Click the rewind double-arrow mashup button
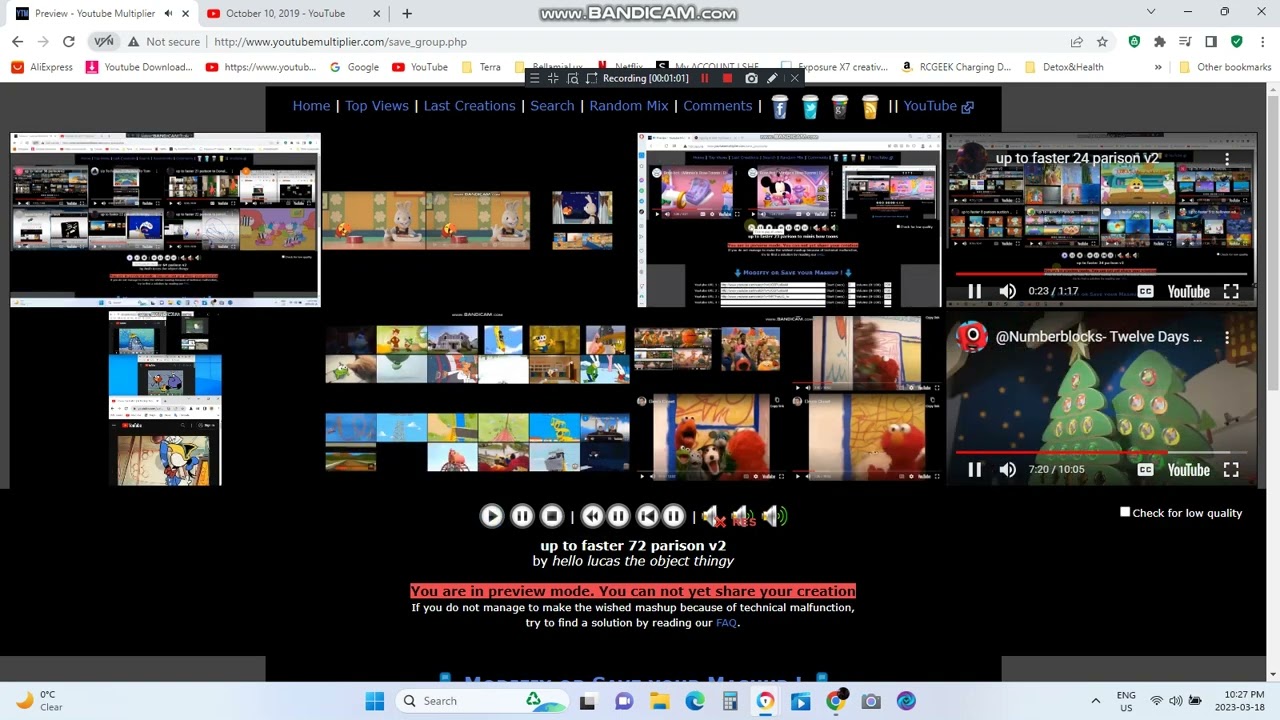The image size is (1280, 720). (x=592, y=516)
